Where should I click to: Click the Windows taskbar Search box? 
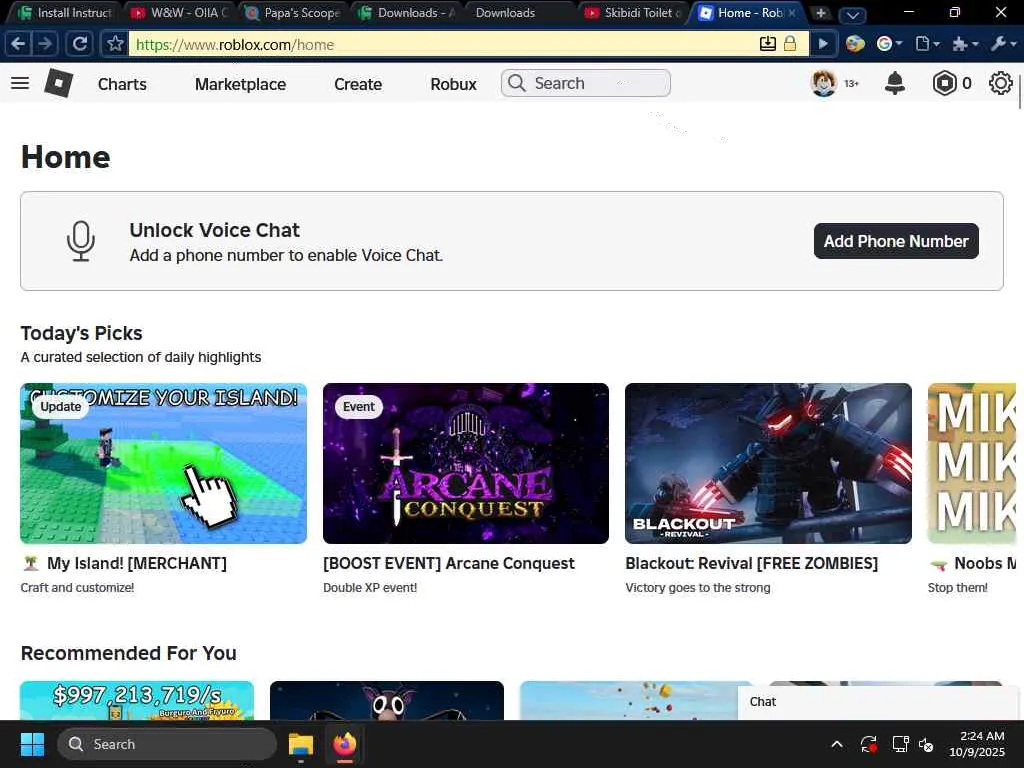tap(167, 744)
